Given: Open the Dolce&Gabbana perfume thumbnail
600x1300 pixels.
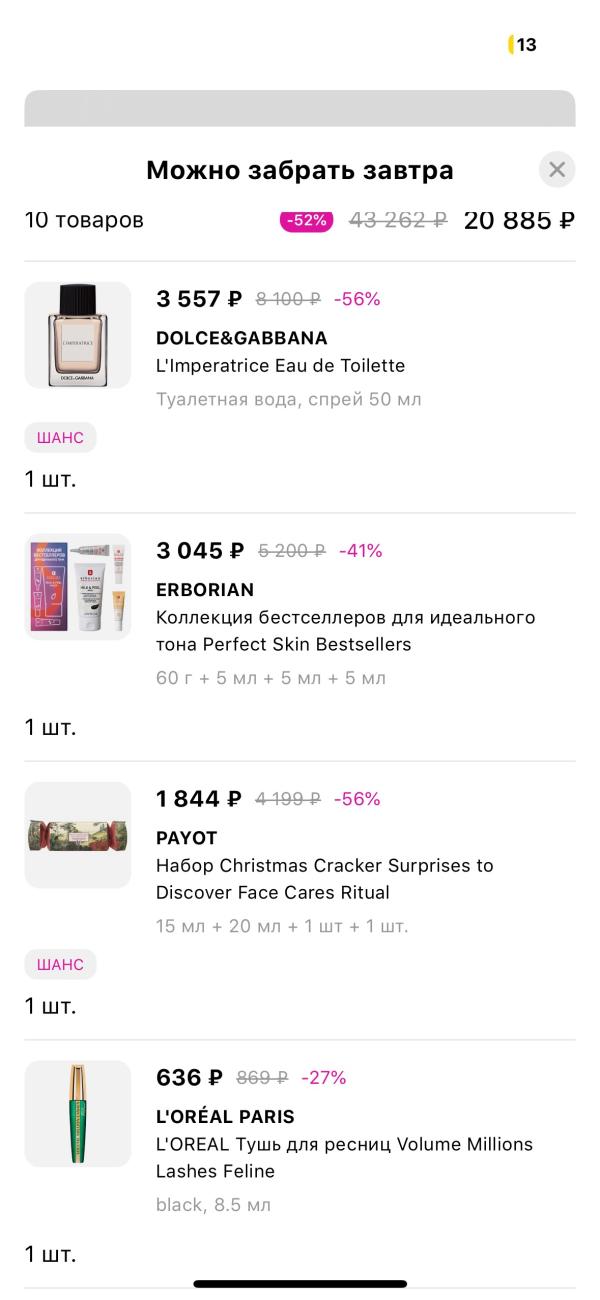Looking at the screenshot, I should click(x=78, y=335).
